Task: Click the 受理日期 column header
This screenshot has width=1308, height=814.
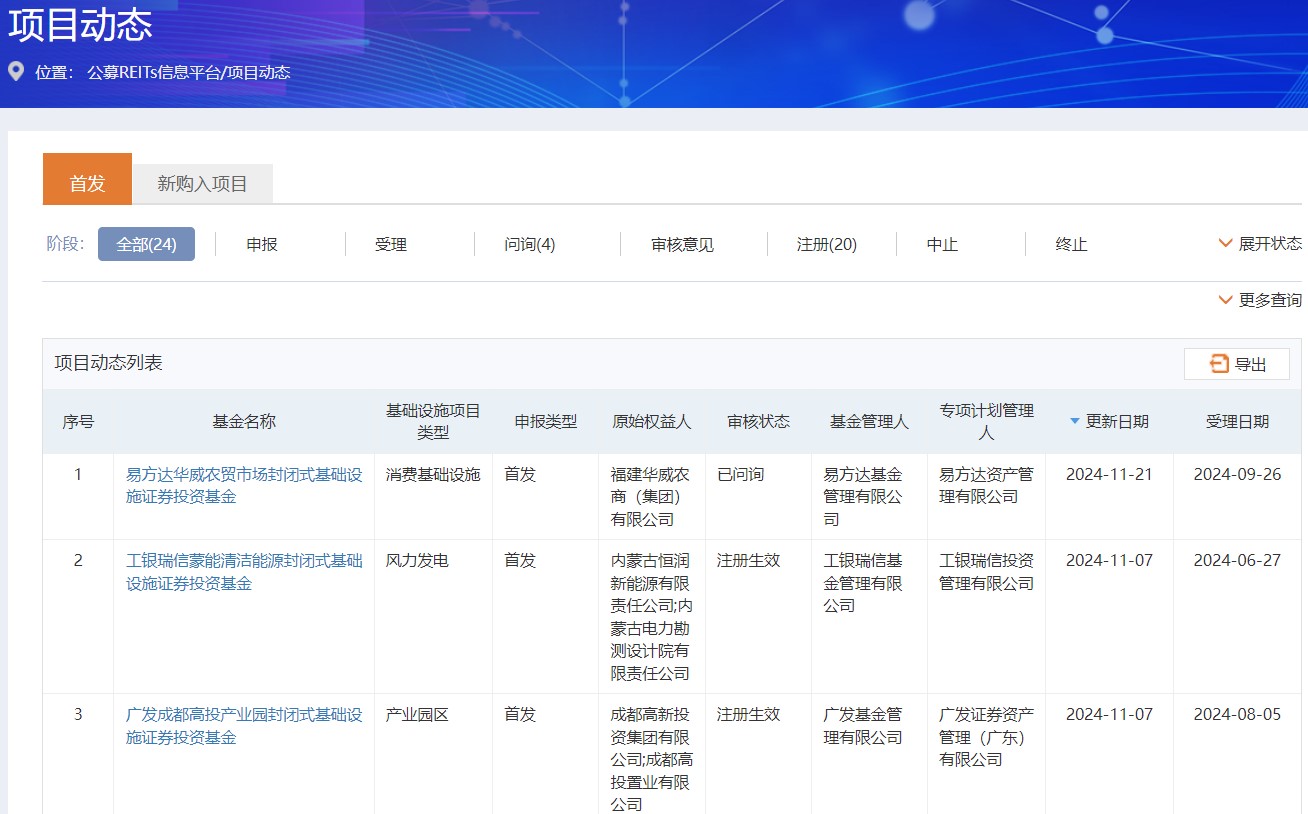Action: 1237,422
